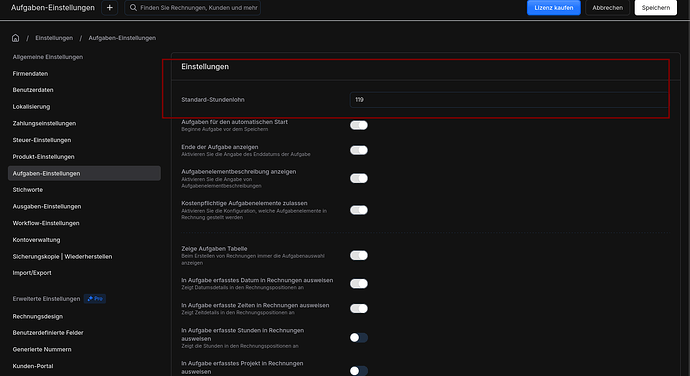
Task: Enable erfasstes Projekt in Rechnungen ausweisen
Action: [359, 371]
